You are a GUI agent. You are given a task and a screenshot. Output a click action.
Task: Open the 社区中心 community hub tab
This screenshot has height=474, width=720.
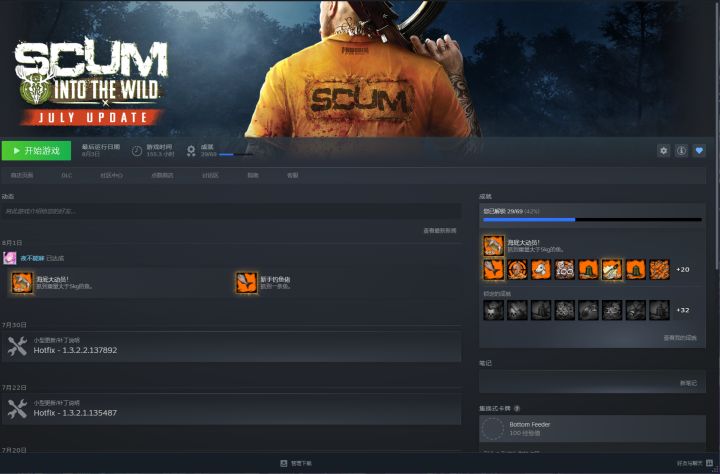[x=112, y=175]
